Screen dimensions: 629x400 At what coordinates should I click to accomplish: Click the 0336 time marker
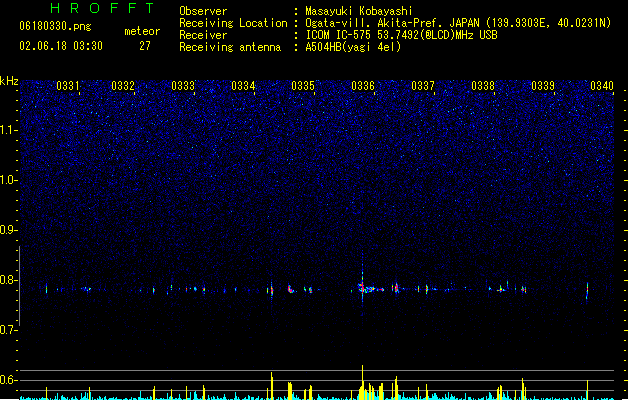click(363, 86)
